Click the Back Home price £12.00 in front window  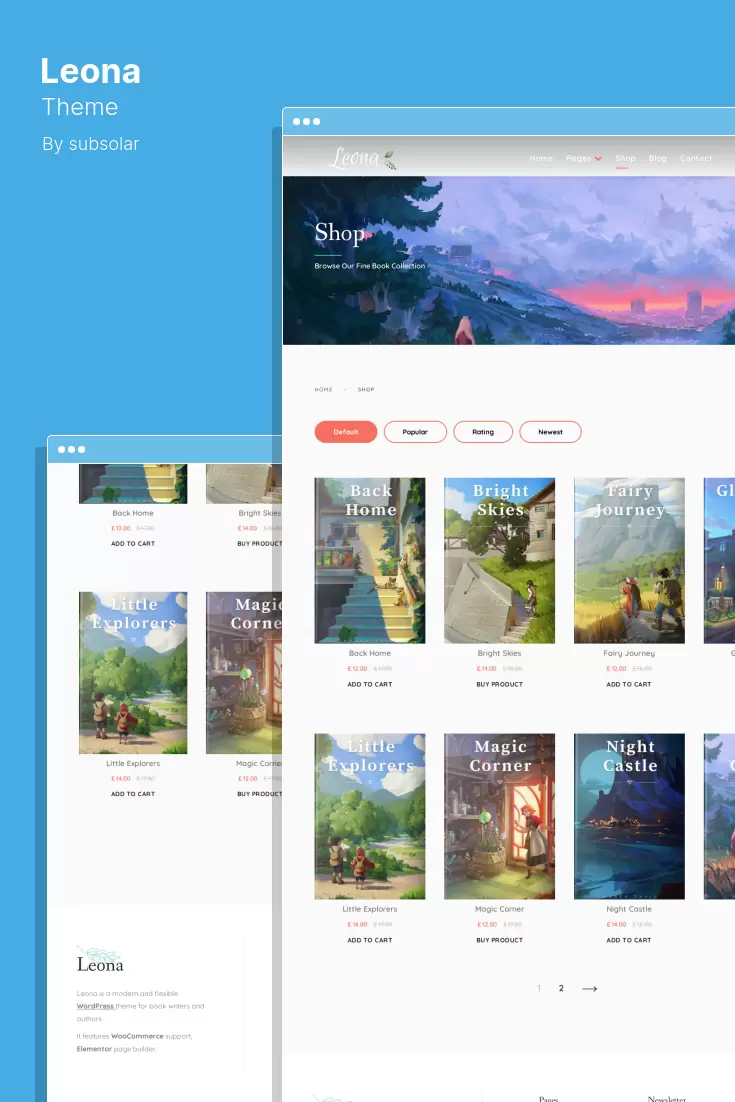[358, 668]
